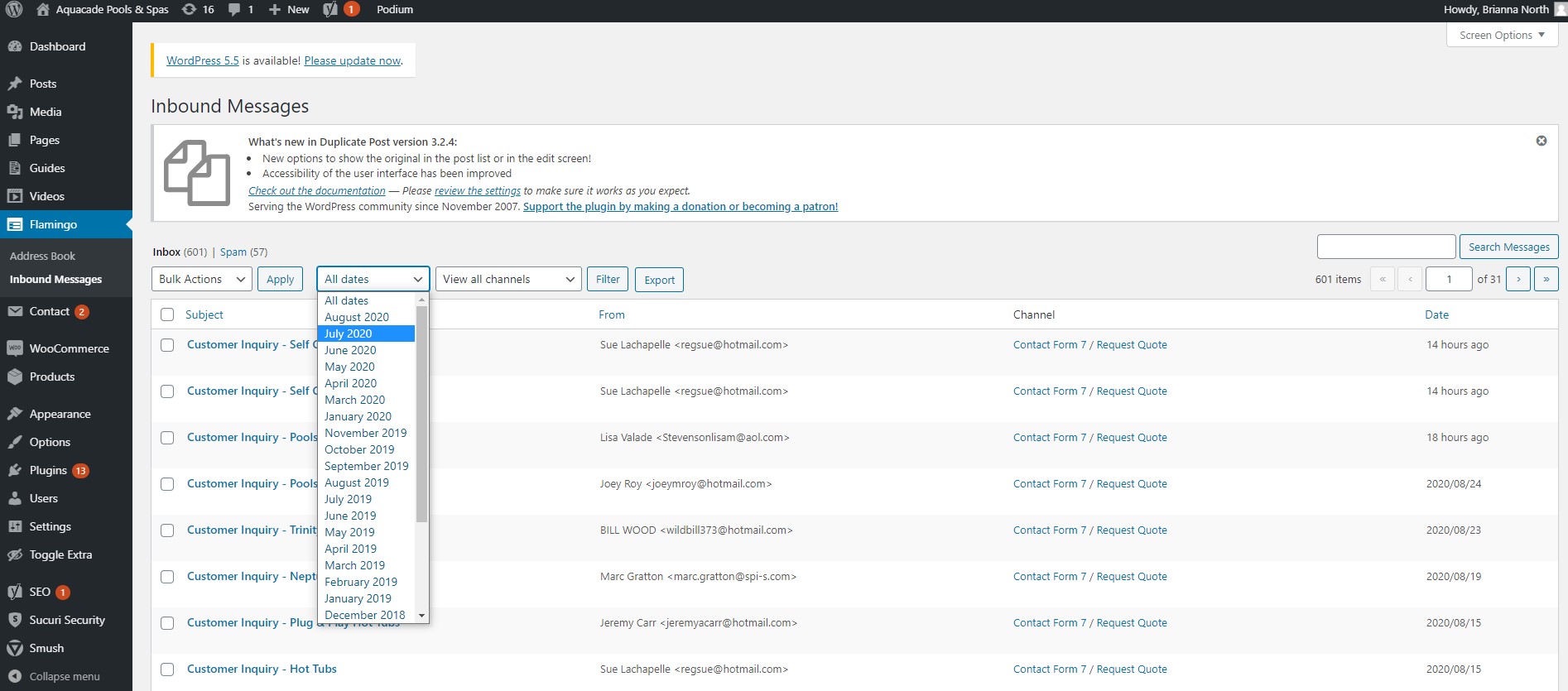Dismiss the Duplicate Post notice
This screenshot has height=691, width=1568.
1542,141
